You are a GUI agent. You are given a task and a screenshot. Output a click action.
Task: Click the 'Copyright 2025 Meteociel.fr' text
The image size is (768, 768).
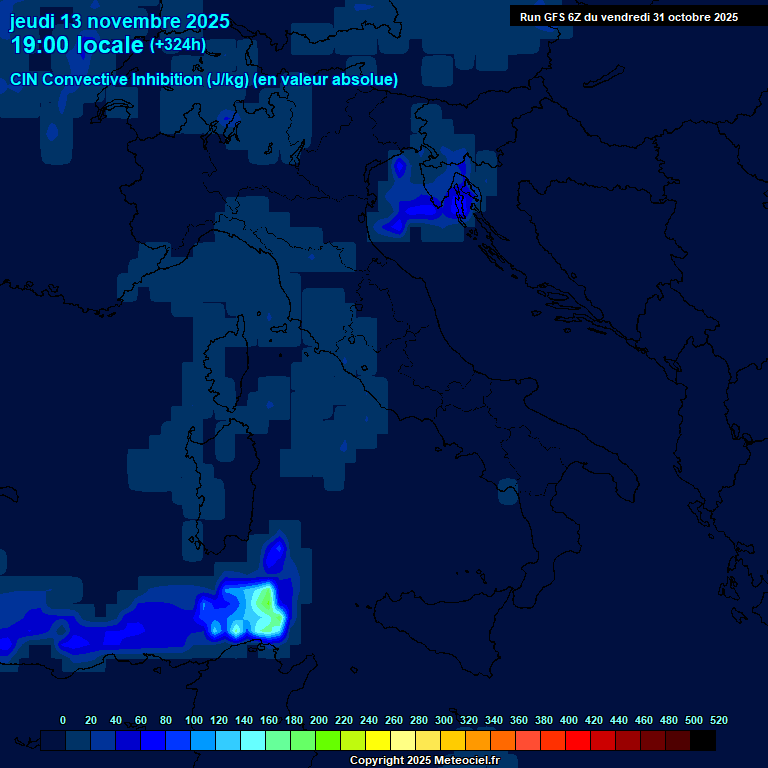coord(425,760)
